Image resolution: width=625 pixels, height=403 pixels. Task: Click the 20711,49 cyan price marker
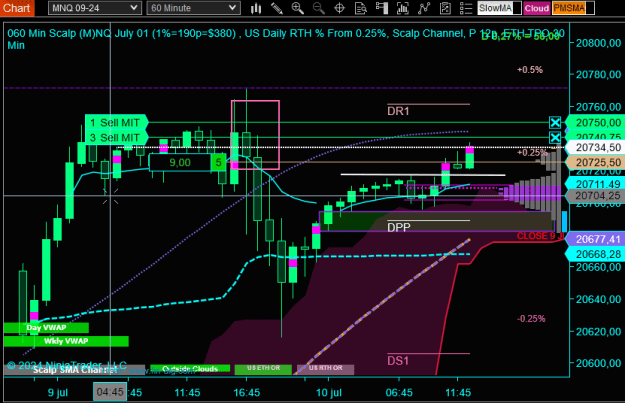click(x=596, y=184)
